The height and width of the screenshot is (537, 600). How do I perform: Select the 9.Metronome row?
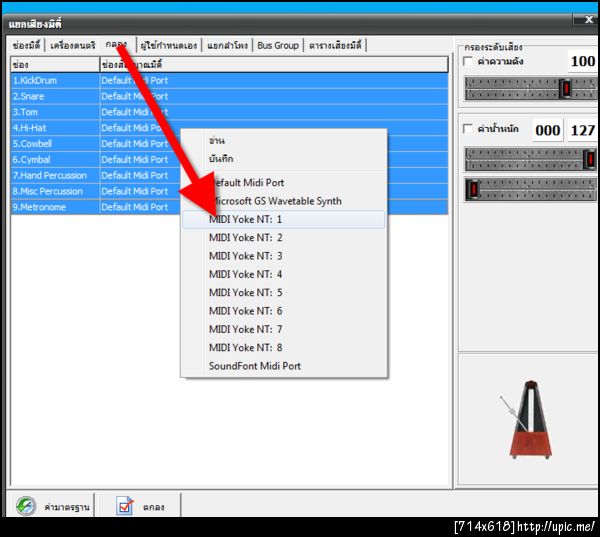229,207
